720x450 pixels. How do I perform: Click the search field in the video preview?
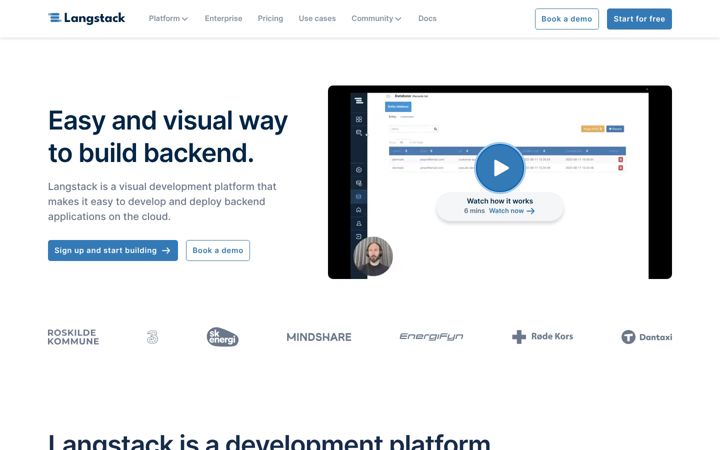pos(413,129)
